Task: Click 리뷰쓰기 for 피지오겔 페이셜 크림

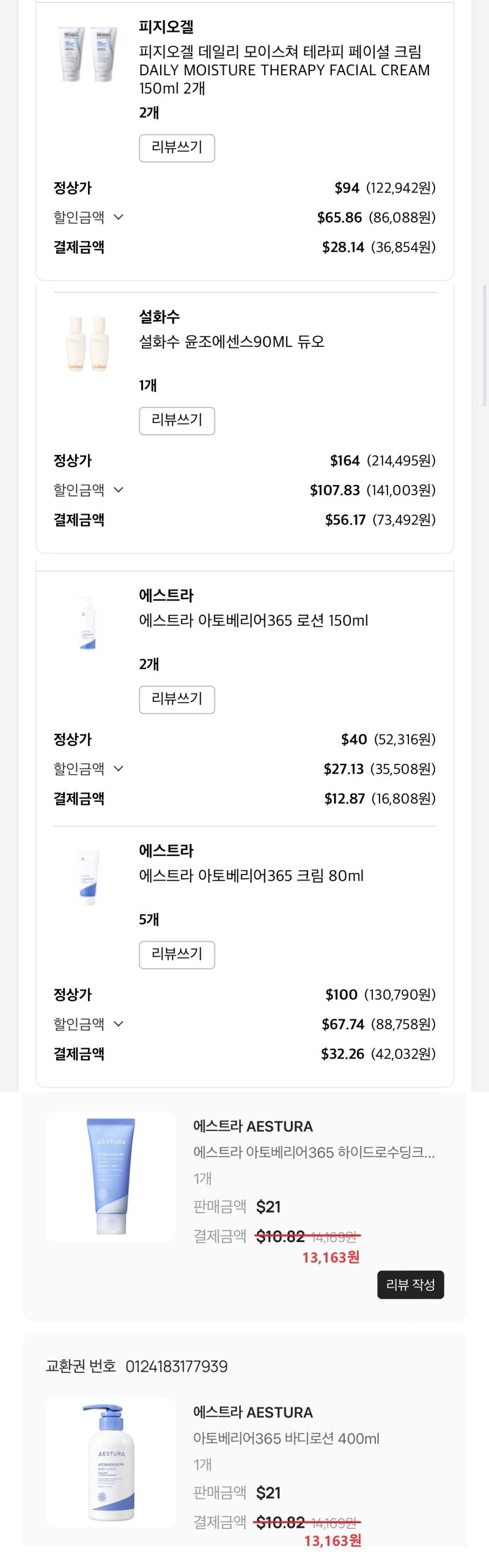Action: [177, 148]
